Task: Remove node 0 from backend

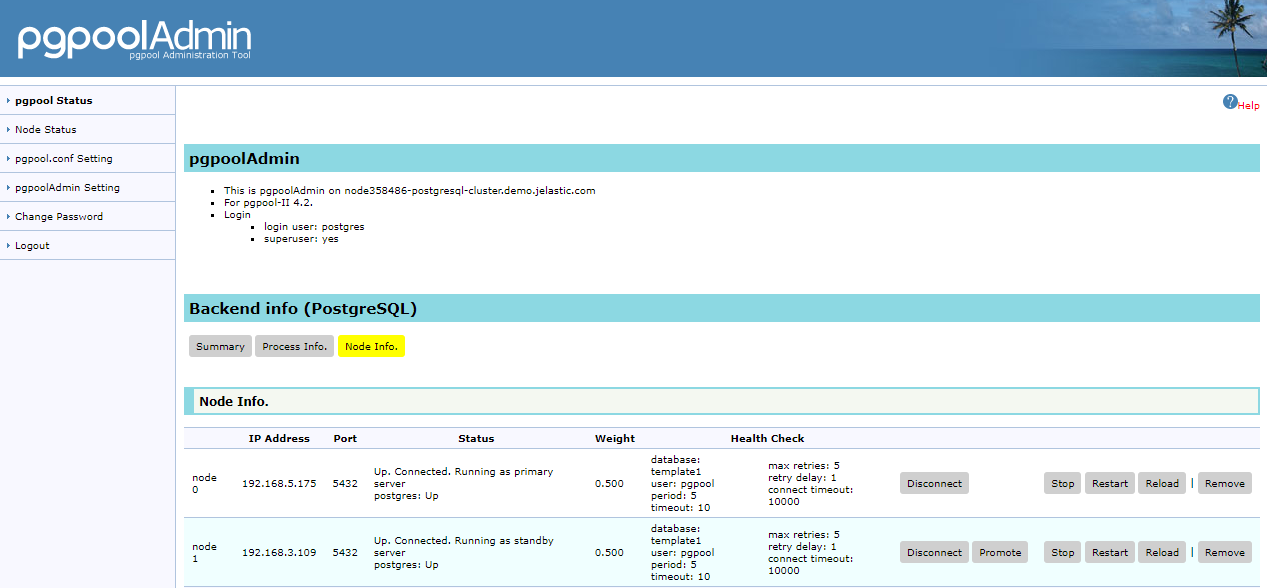Action: tap(1225, 483)
